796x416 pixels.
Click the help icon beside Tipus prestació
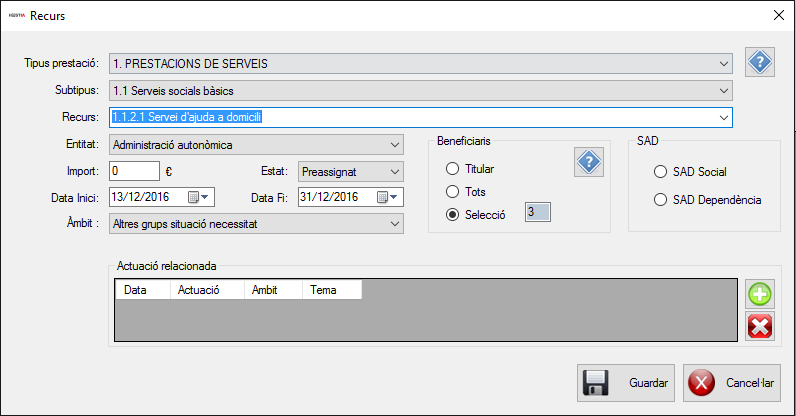[x=761, y=63]
